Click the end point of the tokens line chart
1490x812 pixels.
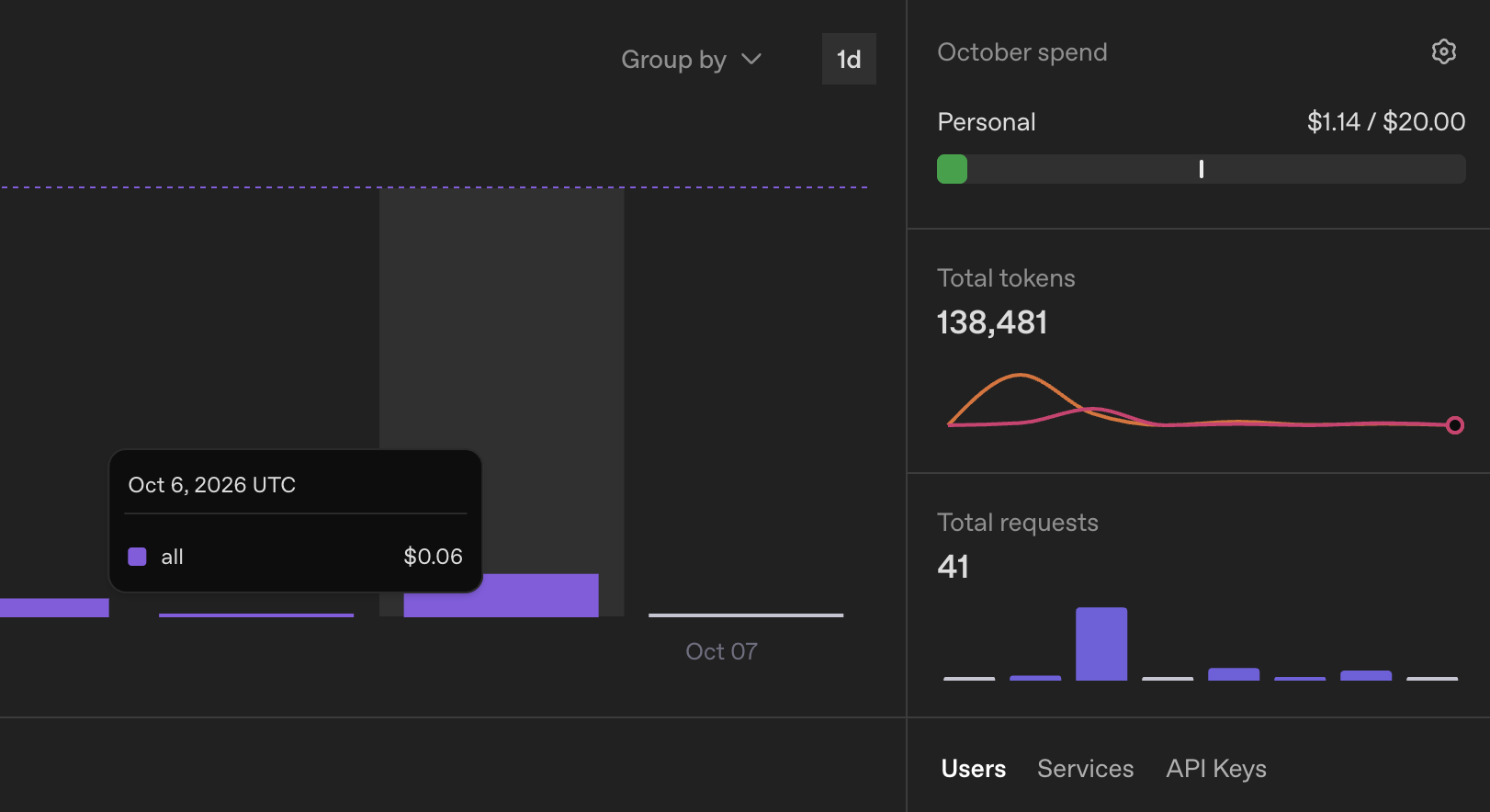click(1455, 425)
